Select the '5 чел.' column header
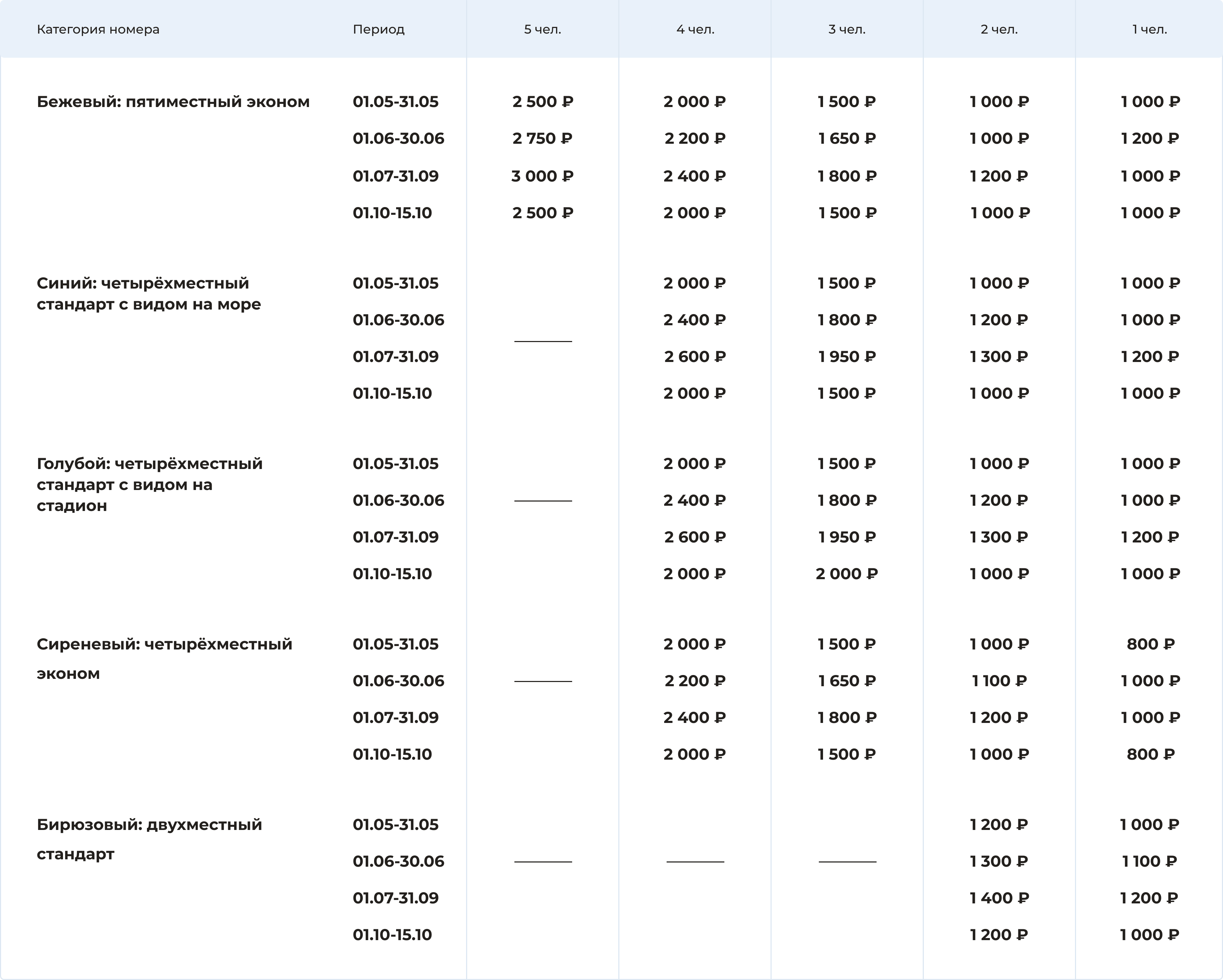Screen dimensions: 1223x980 [x=542, y=29]
